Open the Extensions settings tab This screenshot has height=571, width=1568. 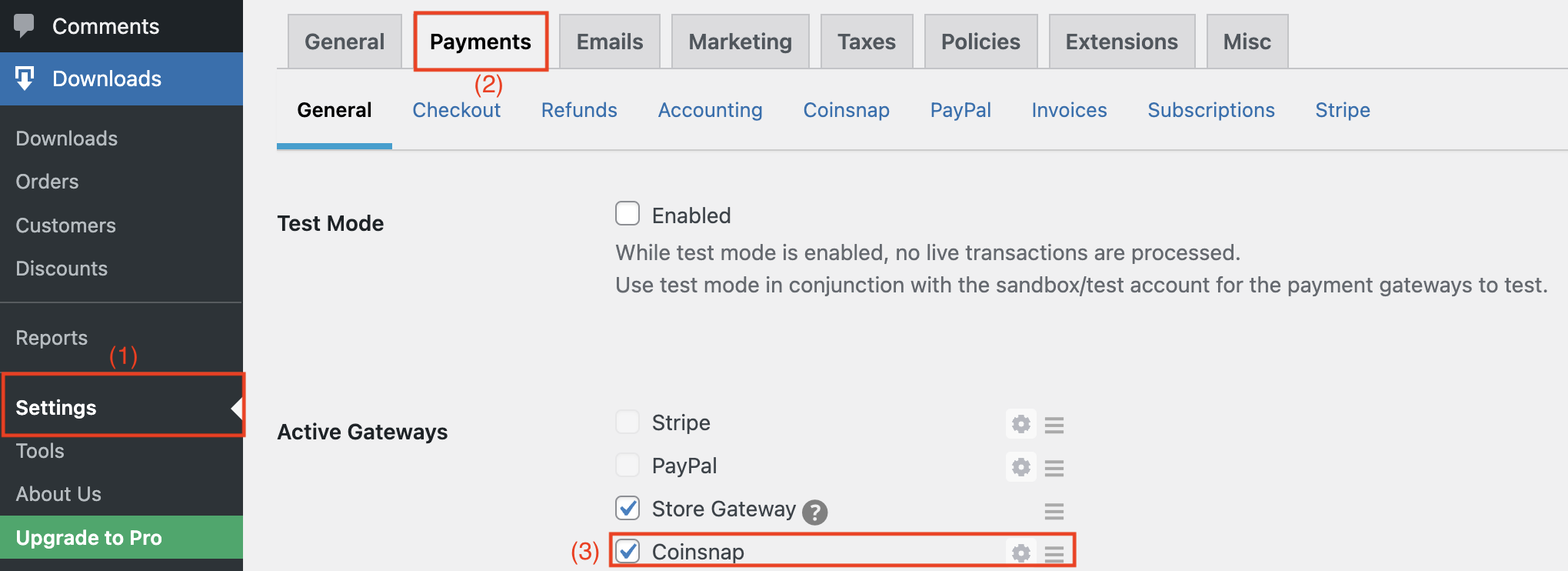[x=1121, y=42]
